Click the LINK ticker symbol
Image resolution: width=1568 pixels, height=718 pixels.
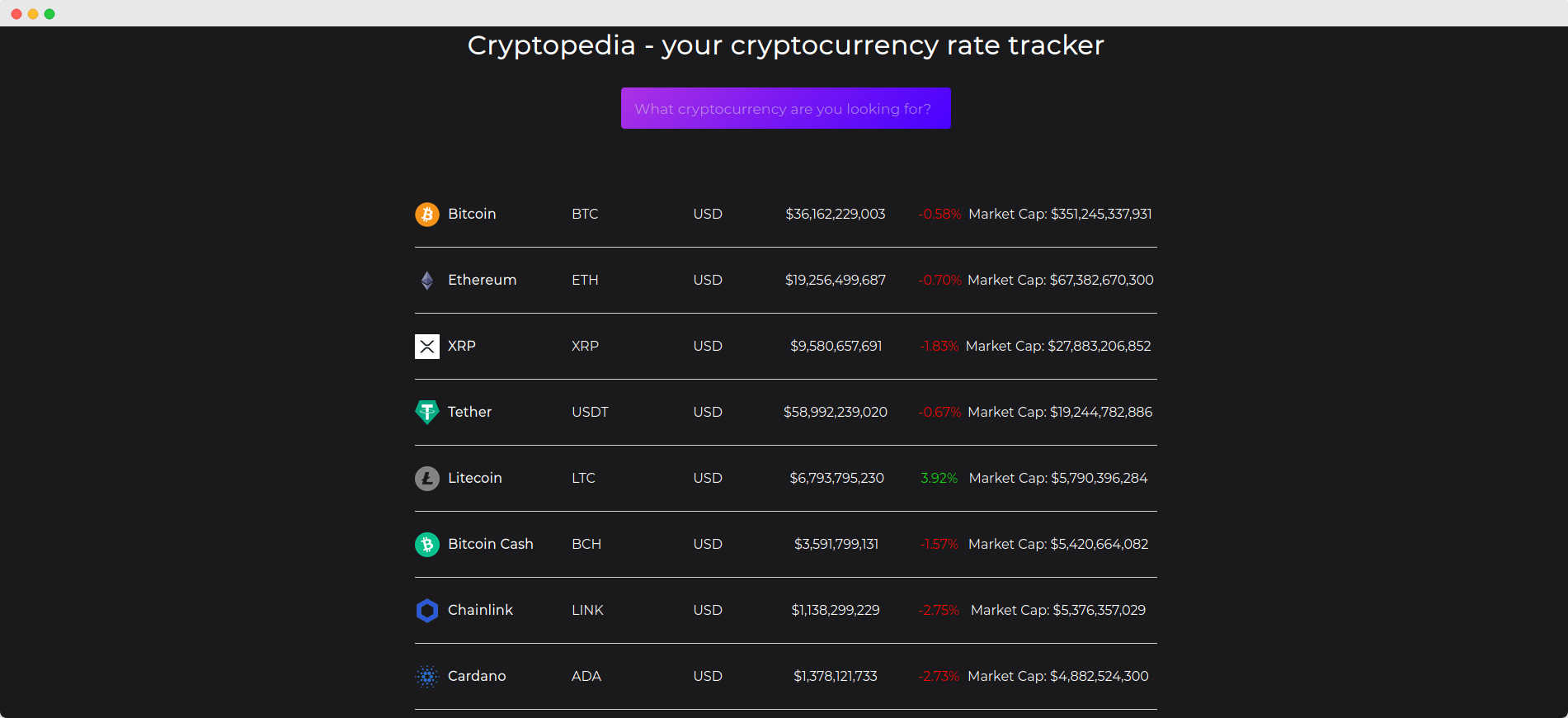tap(587, 610)
